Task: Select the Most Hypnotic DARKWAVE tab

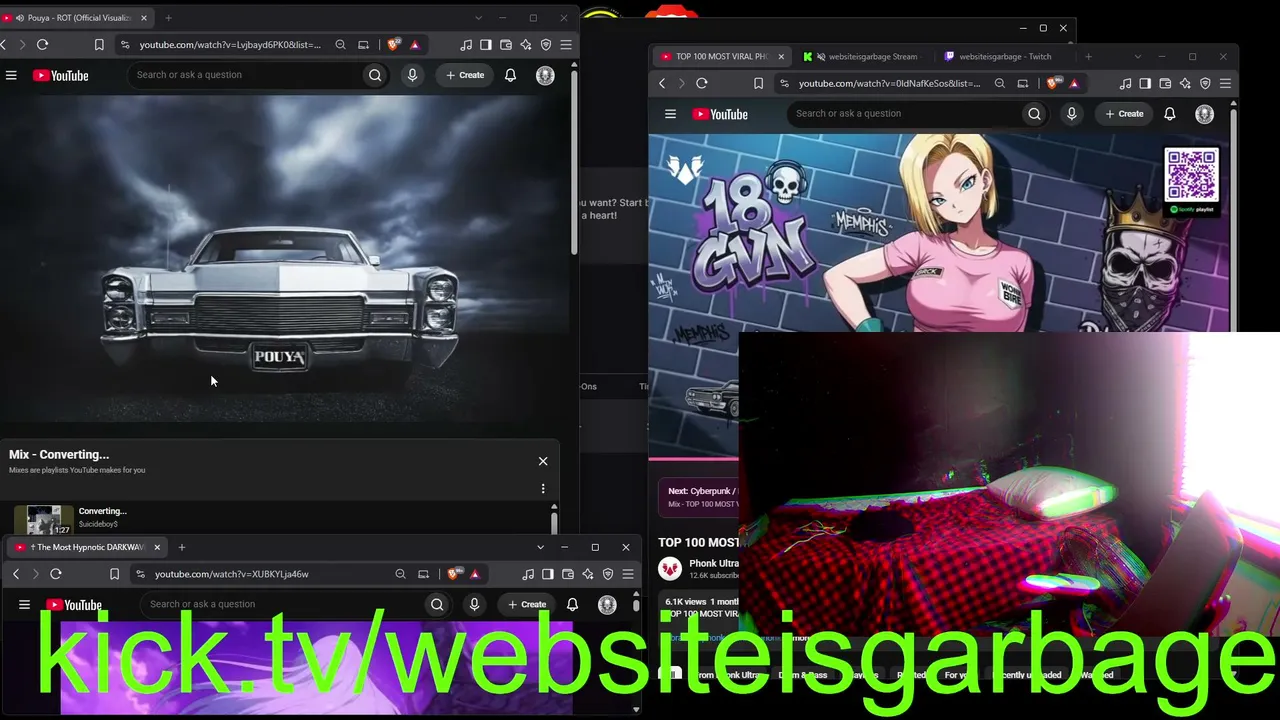Action: pyautogui.click(x=88, y=547)
